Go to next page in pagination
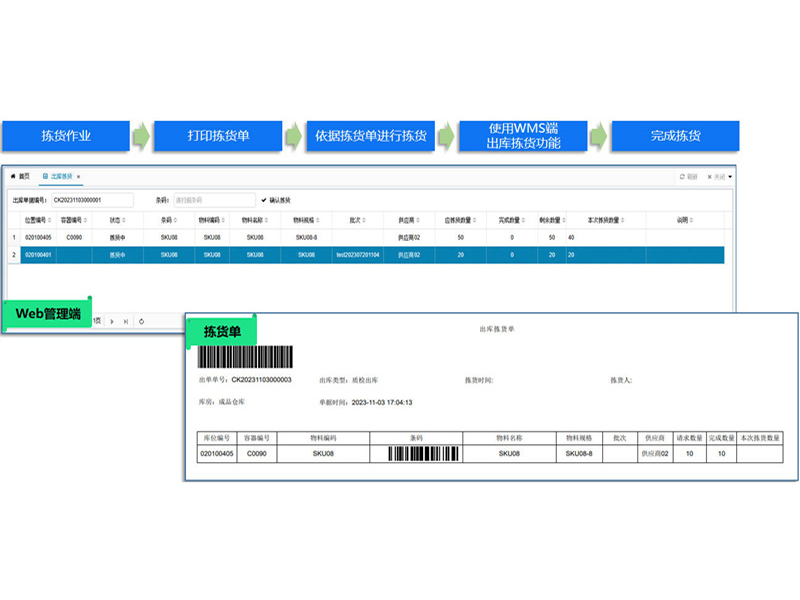The image size is (800, 600). tap(112, 321)
